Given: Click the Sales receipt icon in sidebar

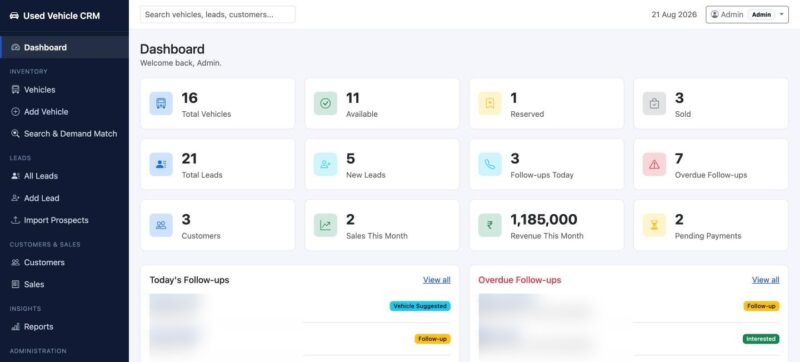Looking at the screenshot, I should 15,285.
